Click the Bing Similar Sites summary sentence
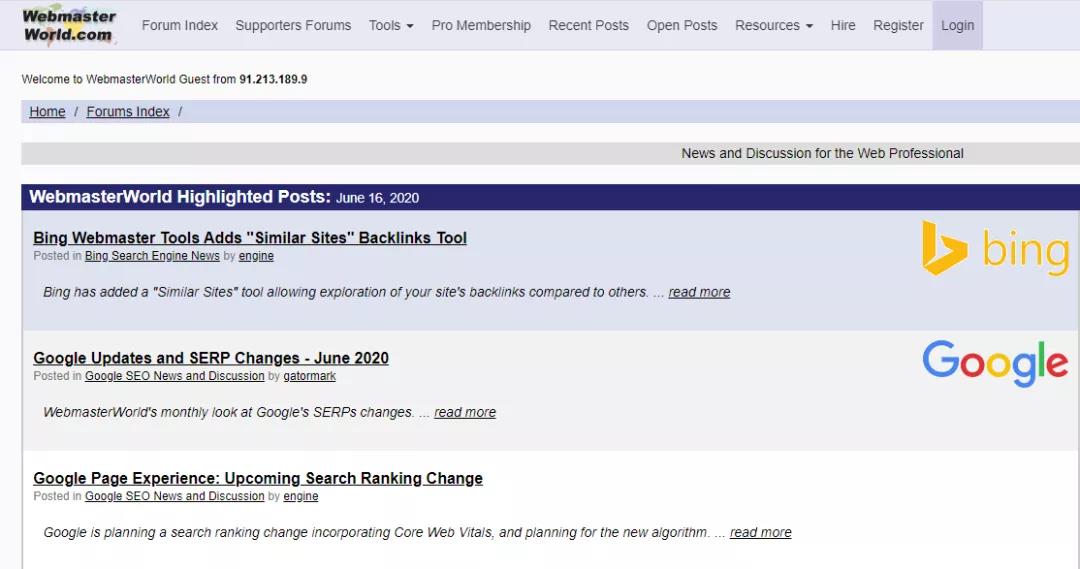 346,292
